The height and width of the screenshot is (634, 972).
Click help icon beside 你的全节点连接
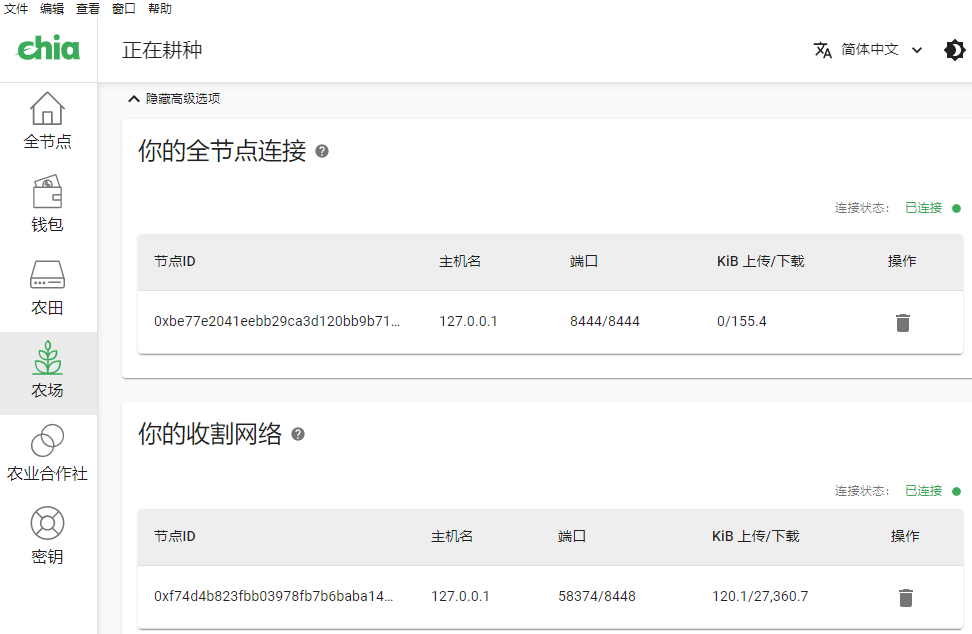[322, 151]
